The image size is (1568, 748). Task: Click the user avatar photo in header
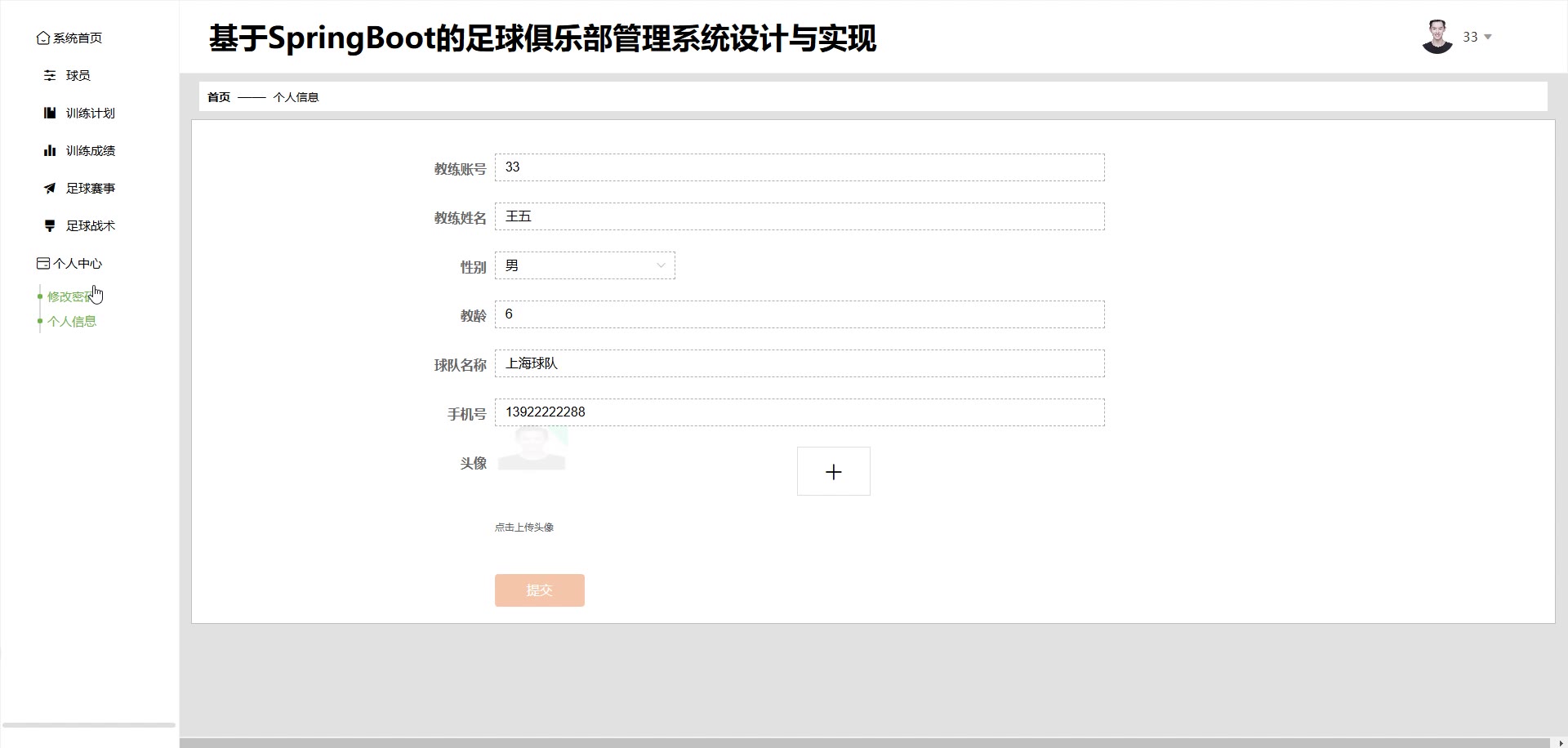pos(1437,37)
